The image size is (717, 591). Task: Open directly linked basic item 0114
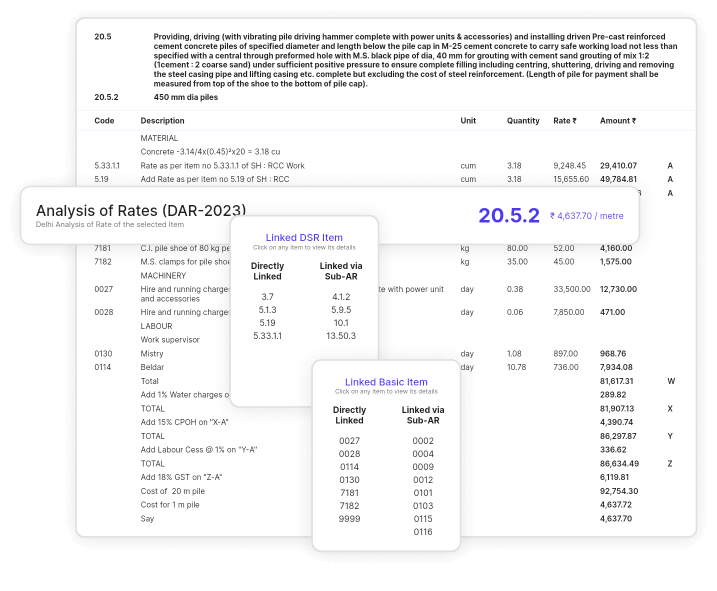[x=349, y=467]
